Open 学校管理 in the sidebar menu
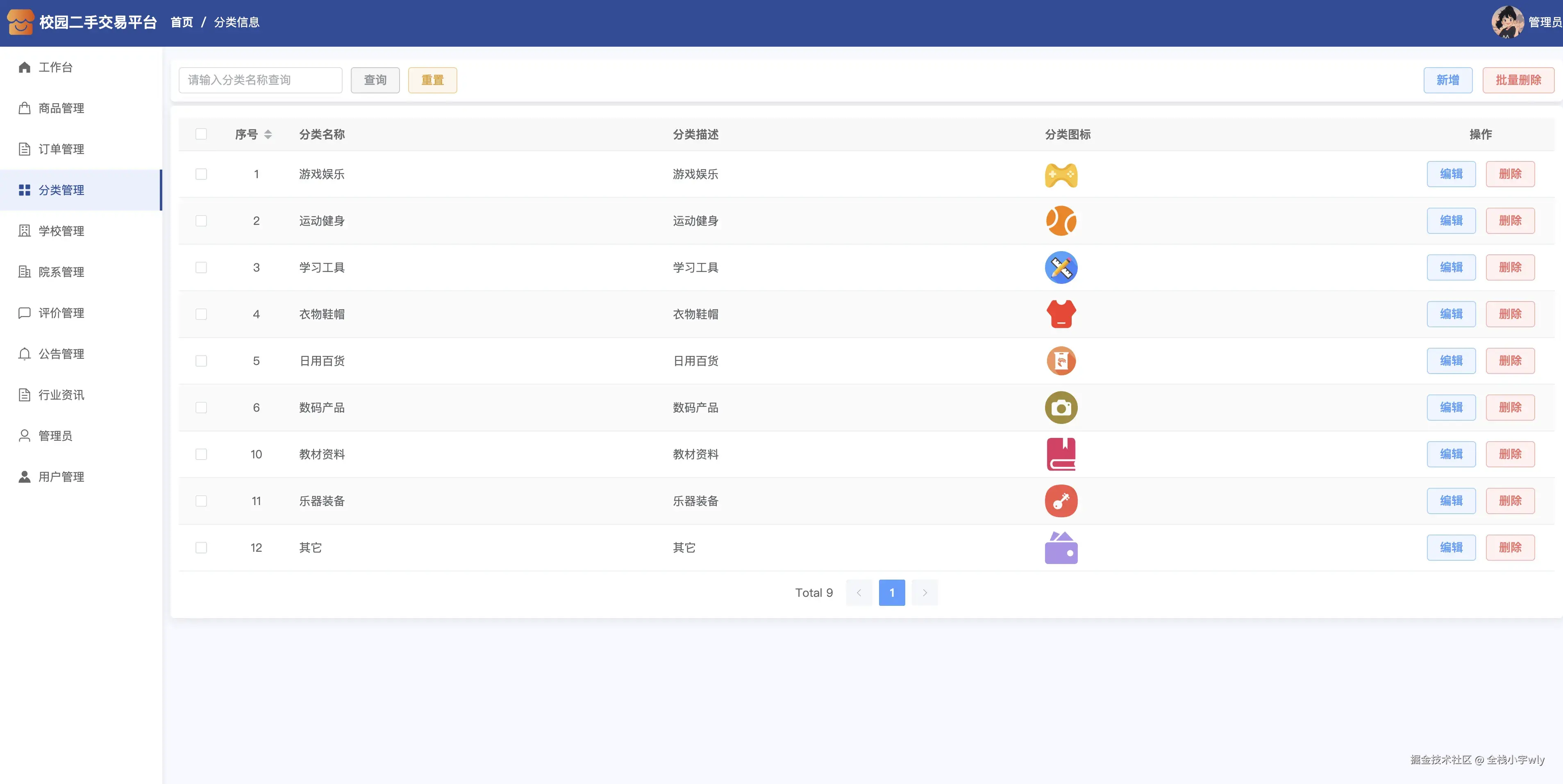The height and width of the screenshot is (784, 1563). [x=61, y=231]
